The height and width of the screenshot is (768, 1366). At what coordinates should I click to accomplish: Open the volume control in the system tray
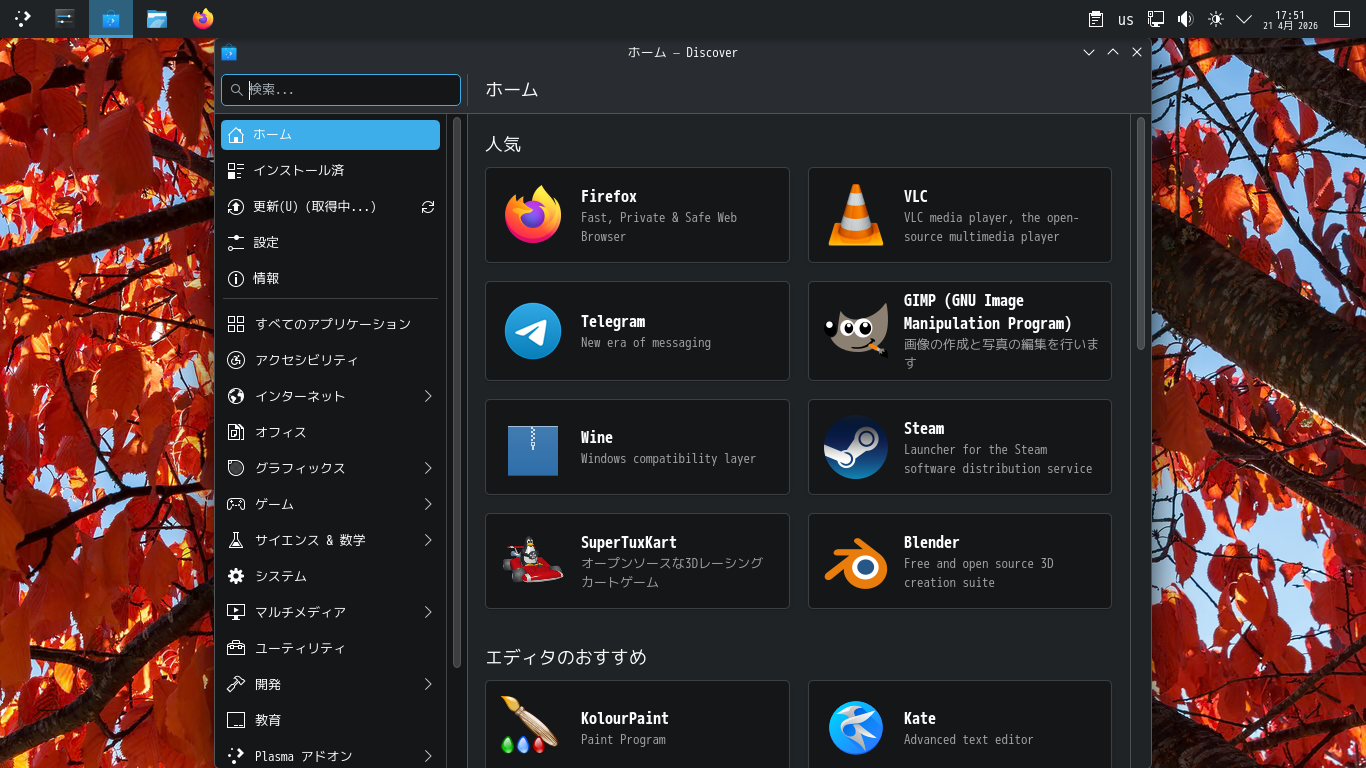point(1185,19)
